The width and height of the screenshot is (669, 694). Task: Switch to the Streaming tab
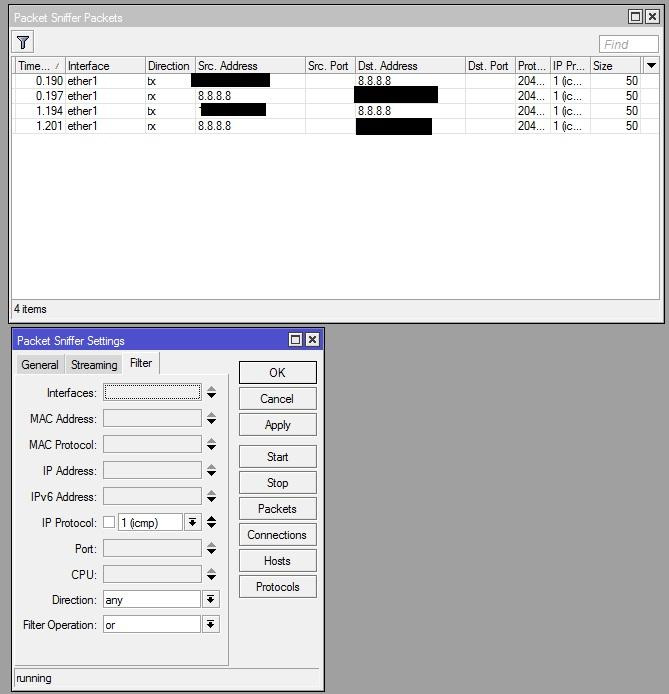click(94, 365)
